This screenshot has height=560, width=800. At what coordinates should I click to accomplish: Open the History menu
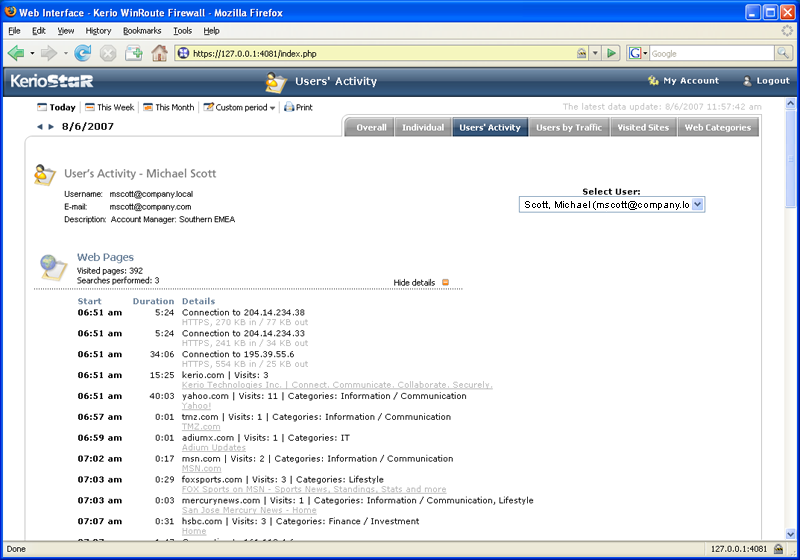click(x=98, y=31)
